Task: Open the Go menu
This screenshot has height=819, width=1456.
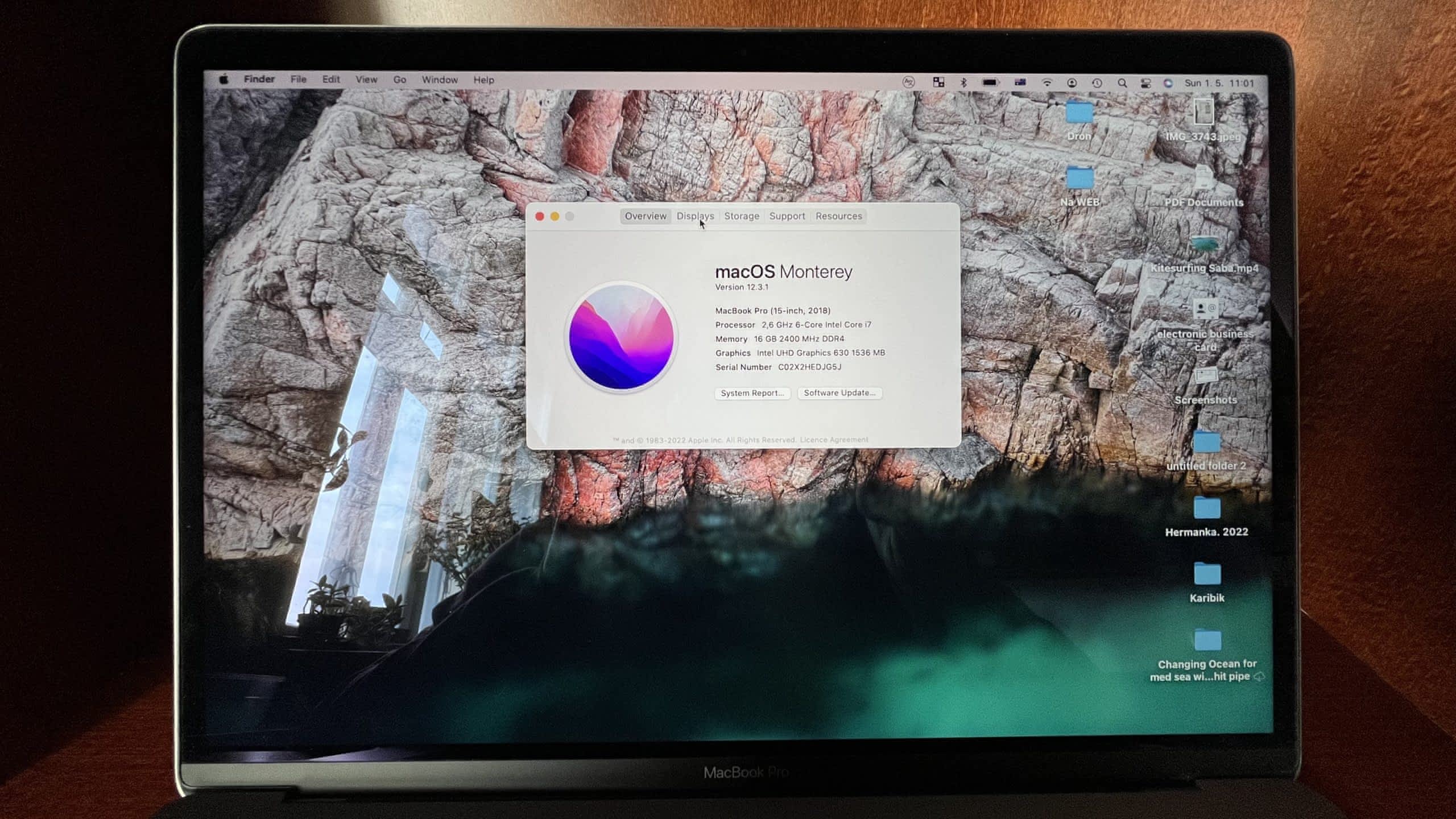Action: (x=400, y=80)
